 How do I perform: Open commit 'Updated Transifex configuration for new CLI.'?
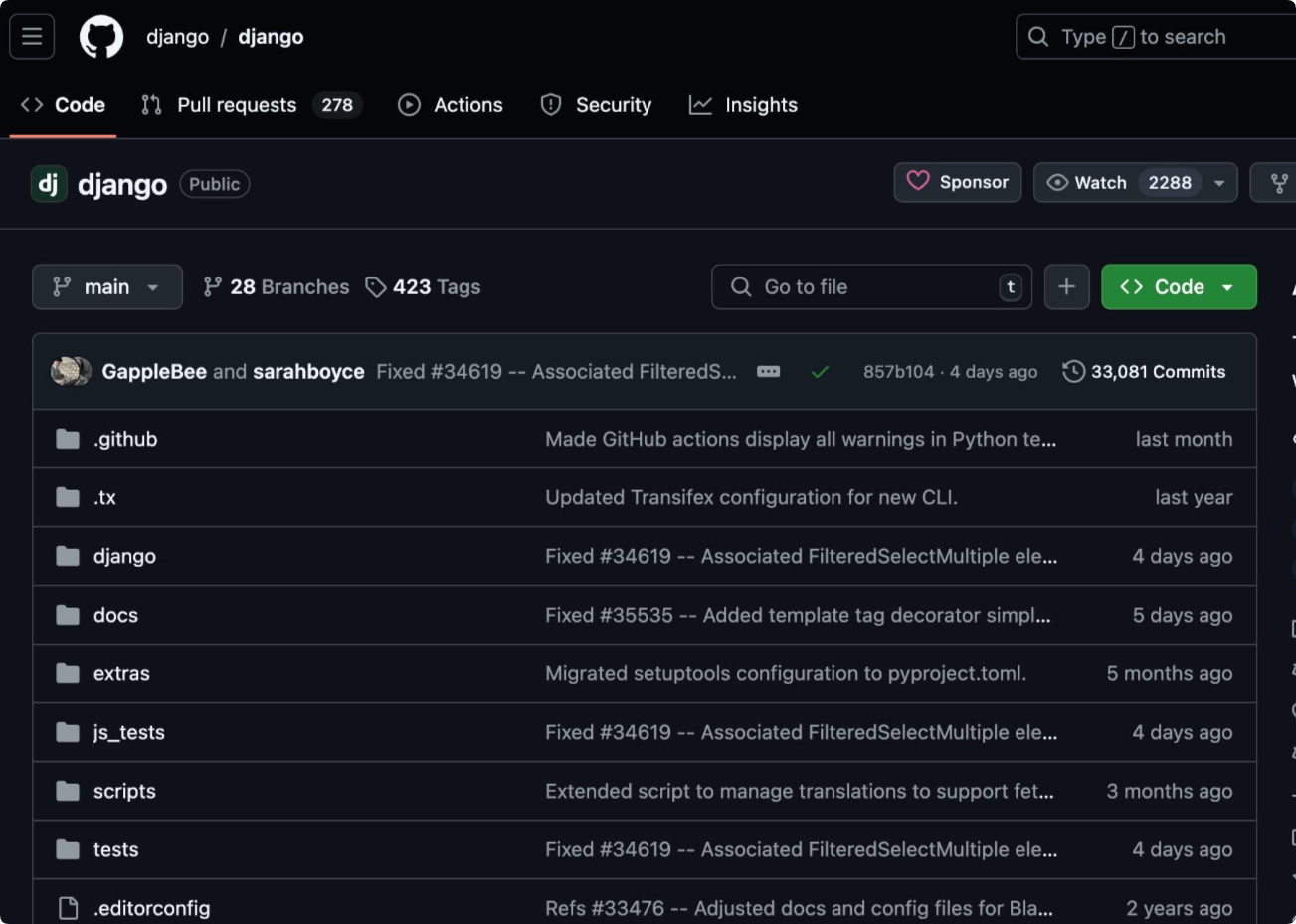(751, 497)
